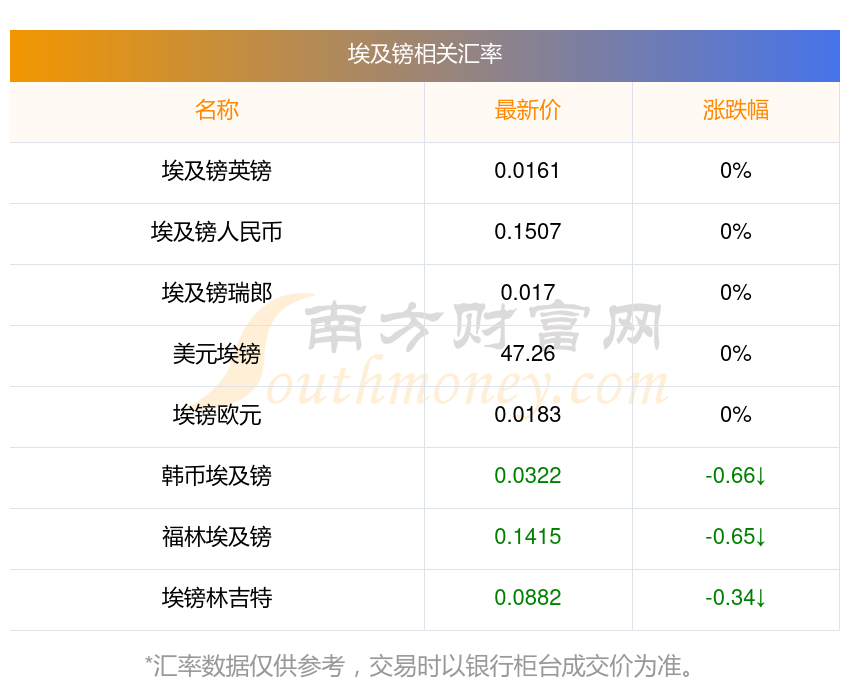The height and width of the screenshot is (697, 850).
Task: Click the 埃及镑相关汇率 title banner
Action: (x=425, y=54)
